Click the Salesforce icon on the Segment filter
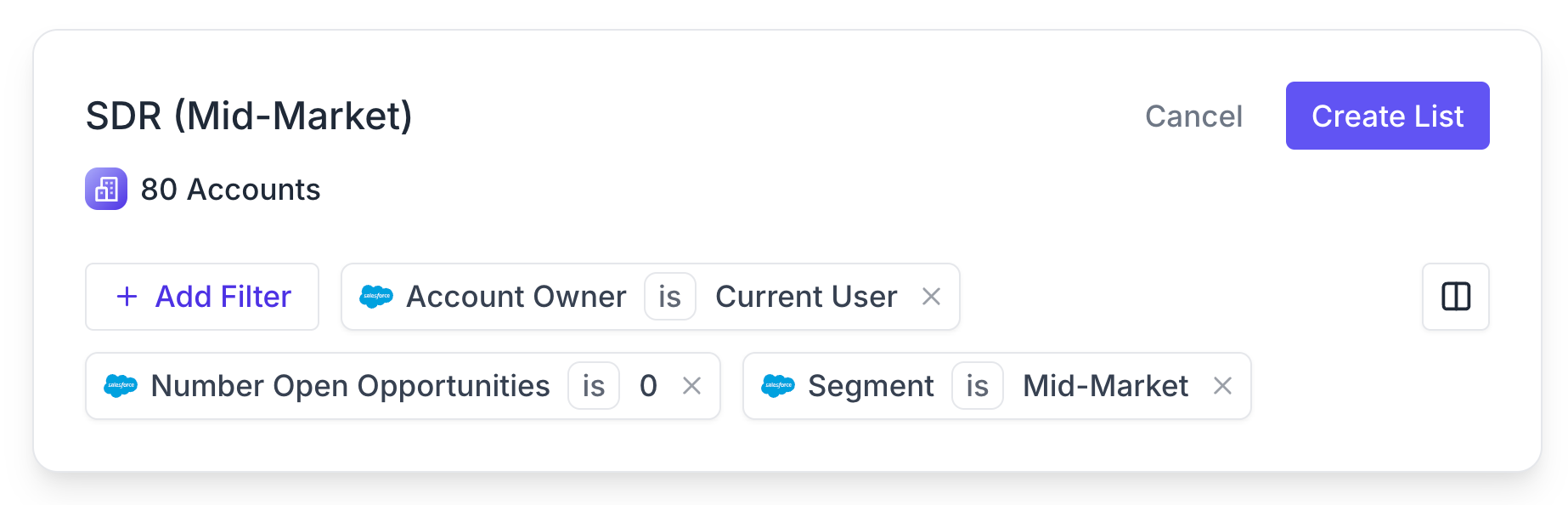This screenshot has height=505, width=1568. tap(779, 386)
